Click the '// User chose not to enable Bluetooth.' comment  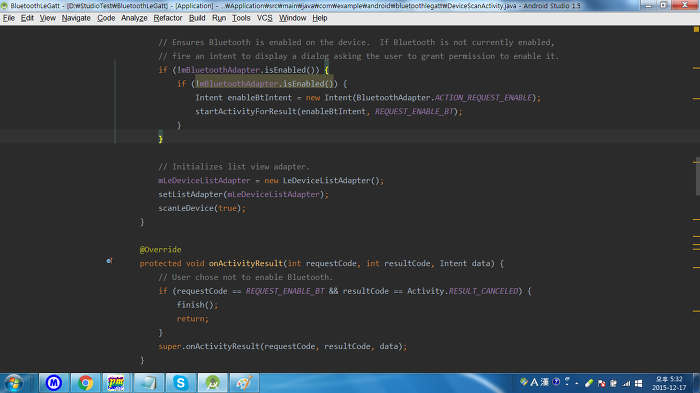[x=246, y=277]
